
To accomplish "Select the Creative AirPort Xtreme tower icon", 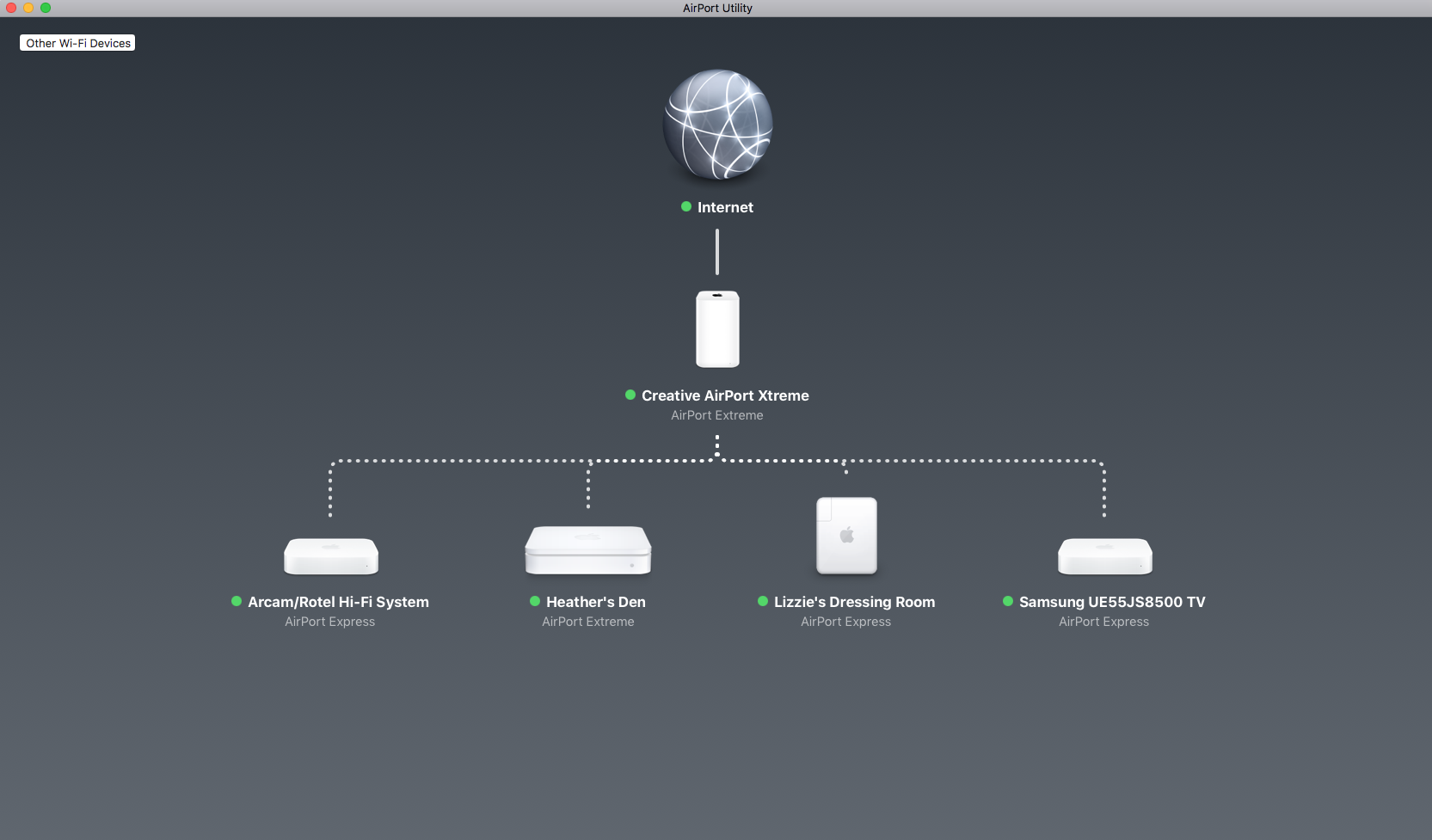I will point(717,329).
